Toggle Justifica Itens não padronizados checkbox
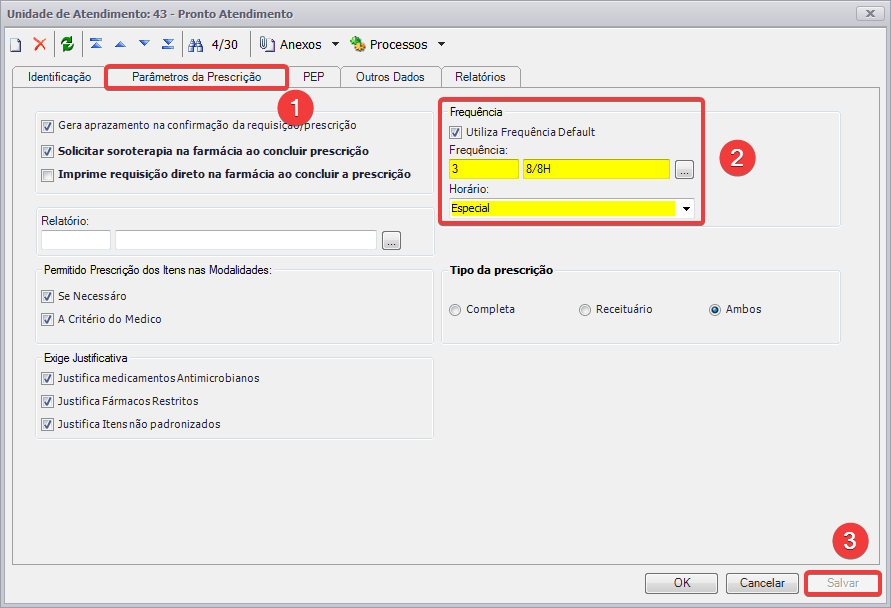Screen dimensions: 891x608 click(x=48, y=424)
